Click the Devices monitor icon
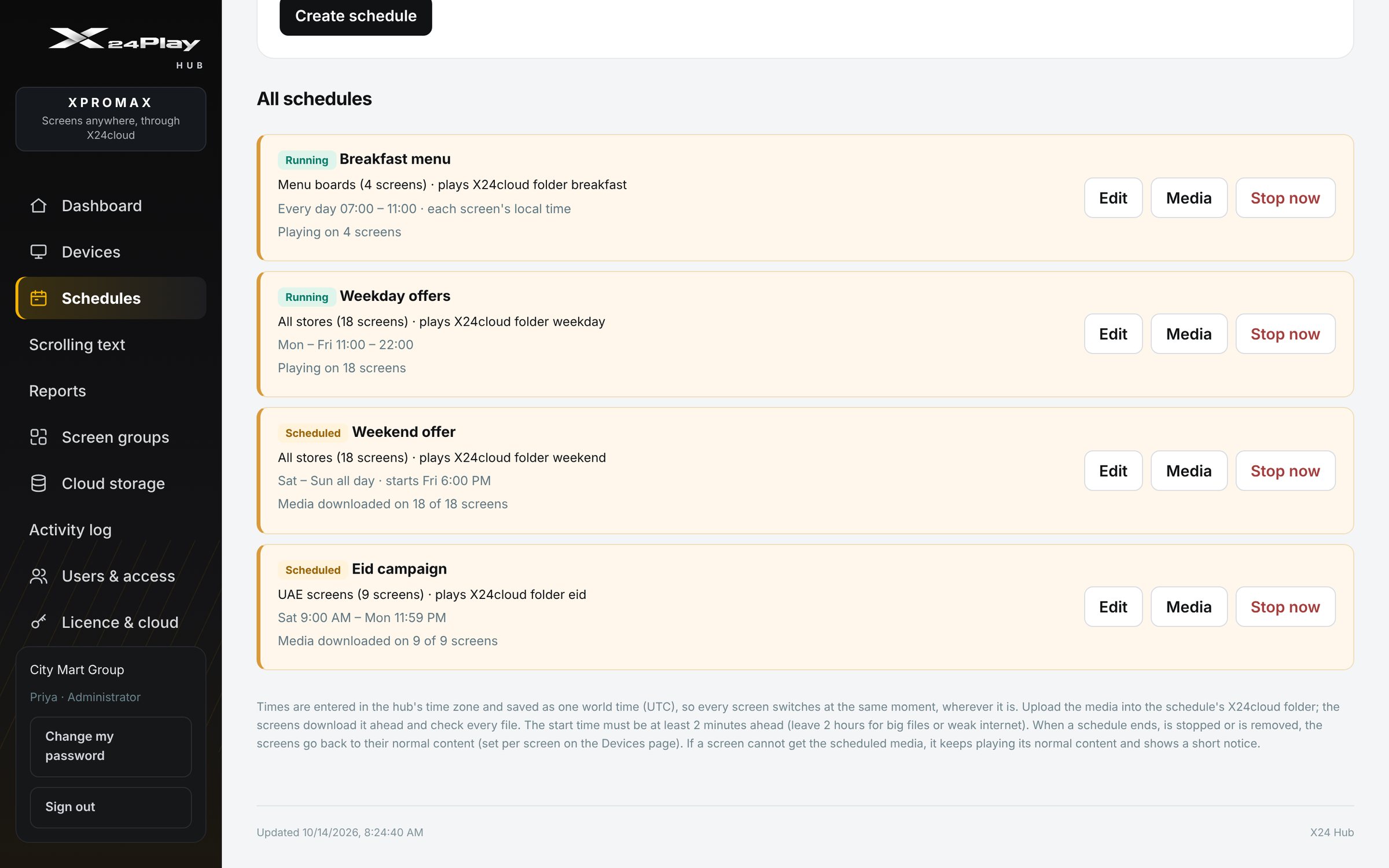 pyautogui.click(x=38, y=252)
